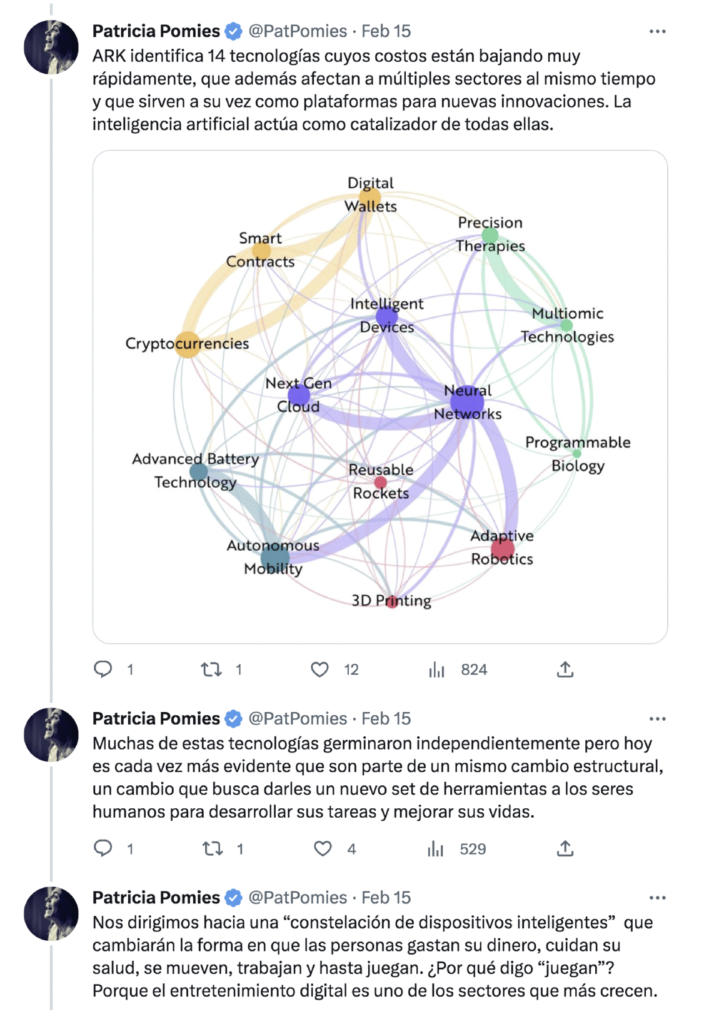The image size is (709, 1024).
Task: Retweet the second tweet with 1 retweet
Action: pos(211,848)
